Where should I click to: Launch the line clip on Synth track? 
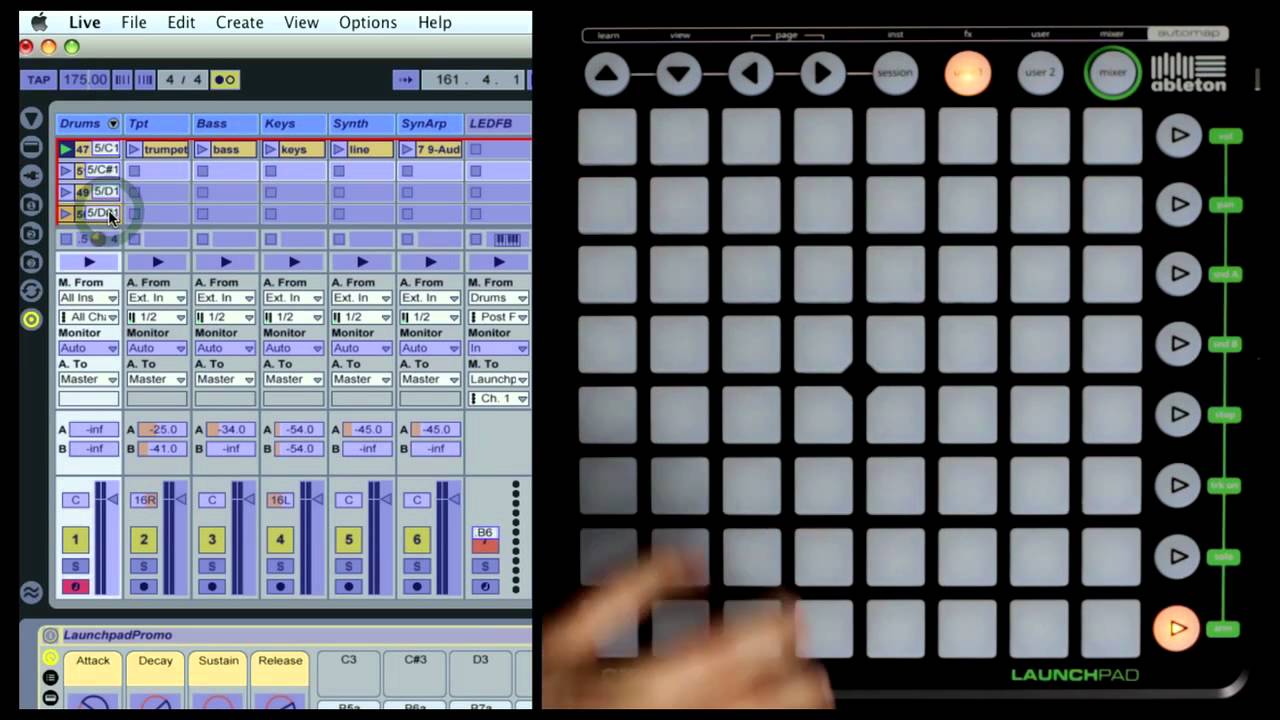[x=338, y=149]
